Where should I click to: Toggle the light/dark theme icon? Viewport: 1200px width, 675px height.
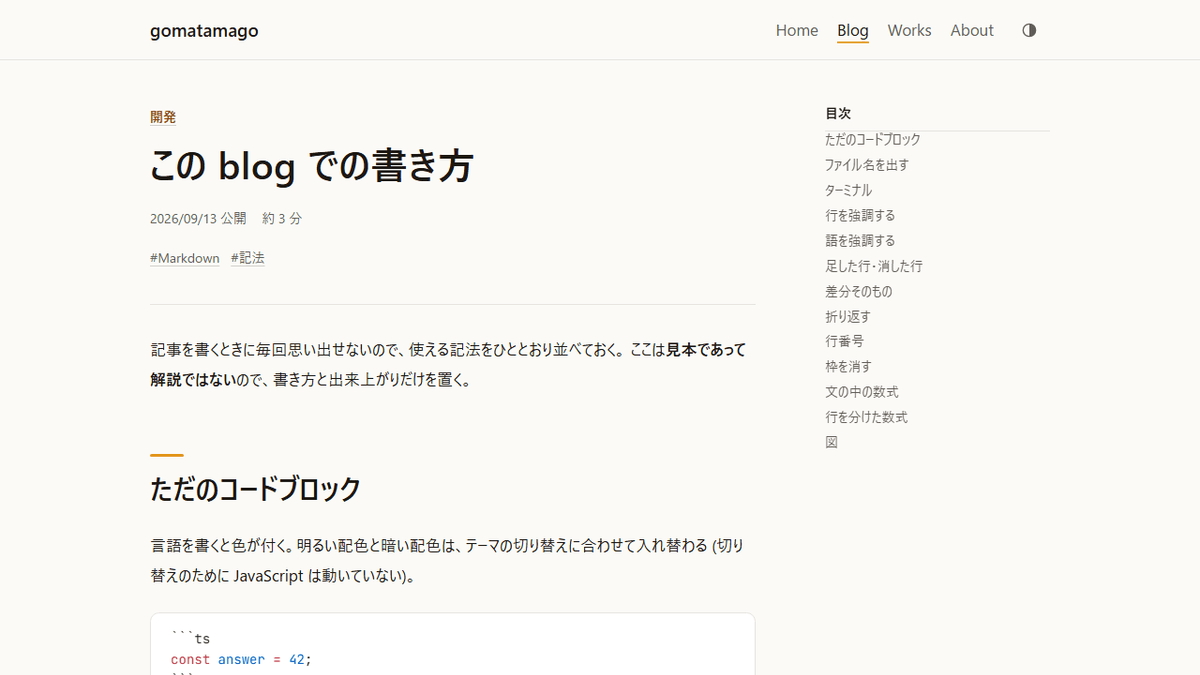click(1029, 30)
